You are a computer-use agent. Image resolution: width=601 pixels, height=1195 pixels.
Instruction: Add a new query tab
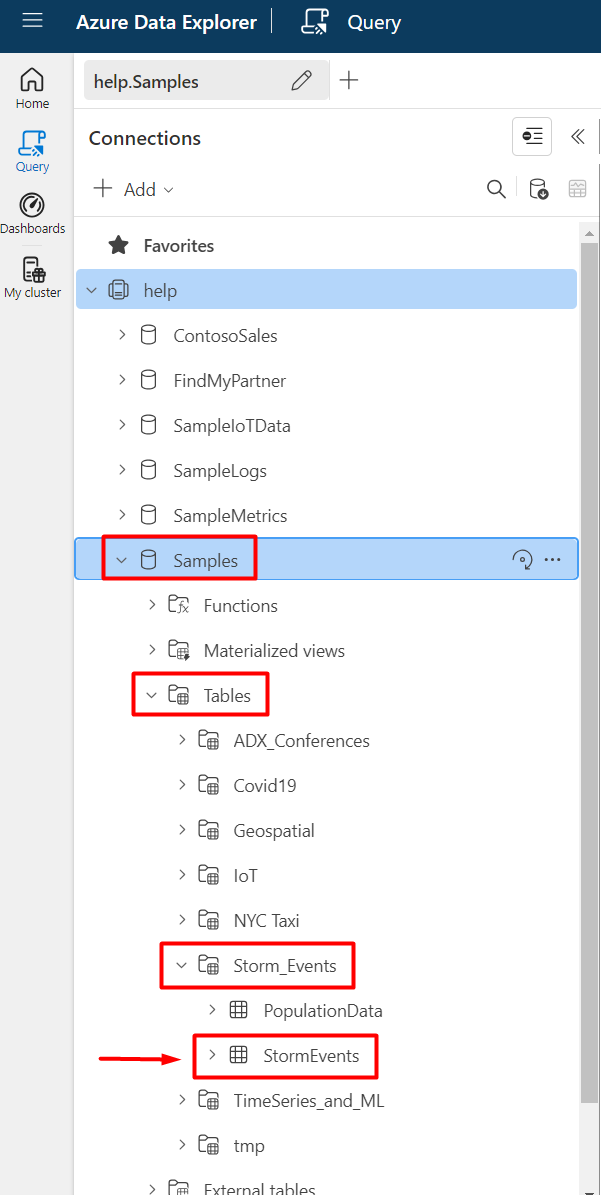349,81
